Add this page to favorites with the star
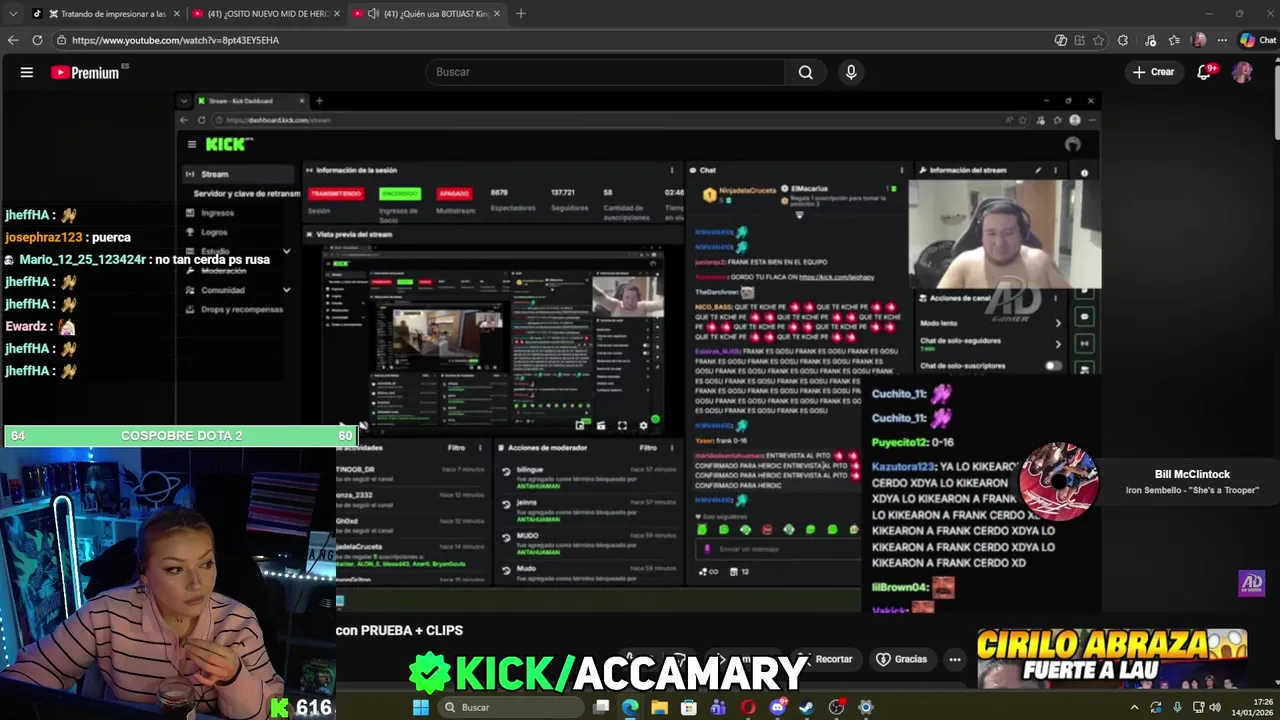The height and width of the screenshot is (720, 1280). point(1099,40)
